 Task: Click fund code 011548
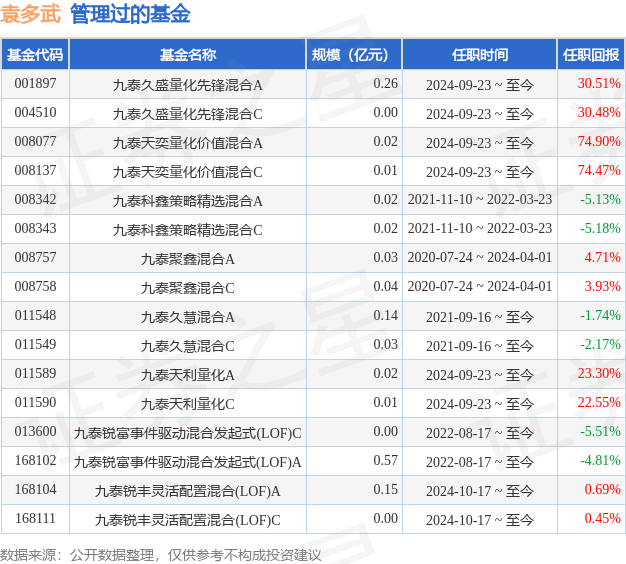35,317
